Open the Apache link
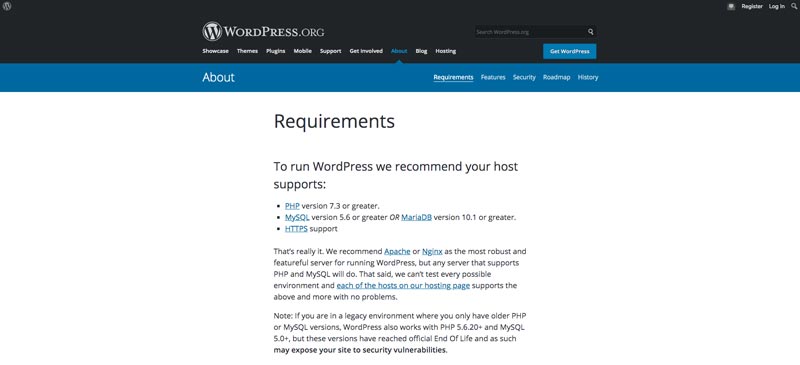Viewport: 800px width, 365px height. click(x=397, y=252)
